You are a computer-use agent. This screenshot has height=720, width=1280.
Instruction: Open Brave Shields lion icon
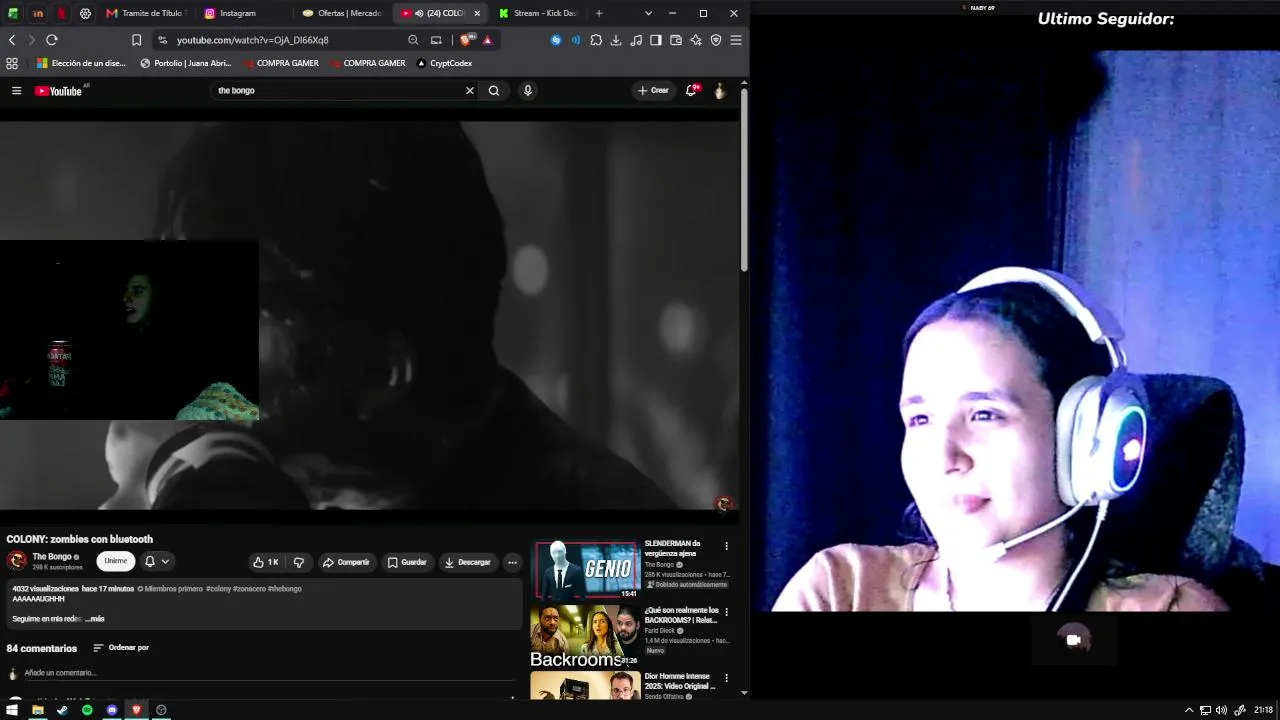pyautogui.click(x=467, y=40)
